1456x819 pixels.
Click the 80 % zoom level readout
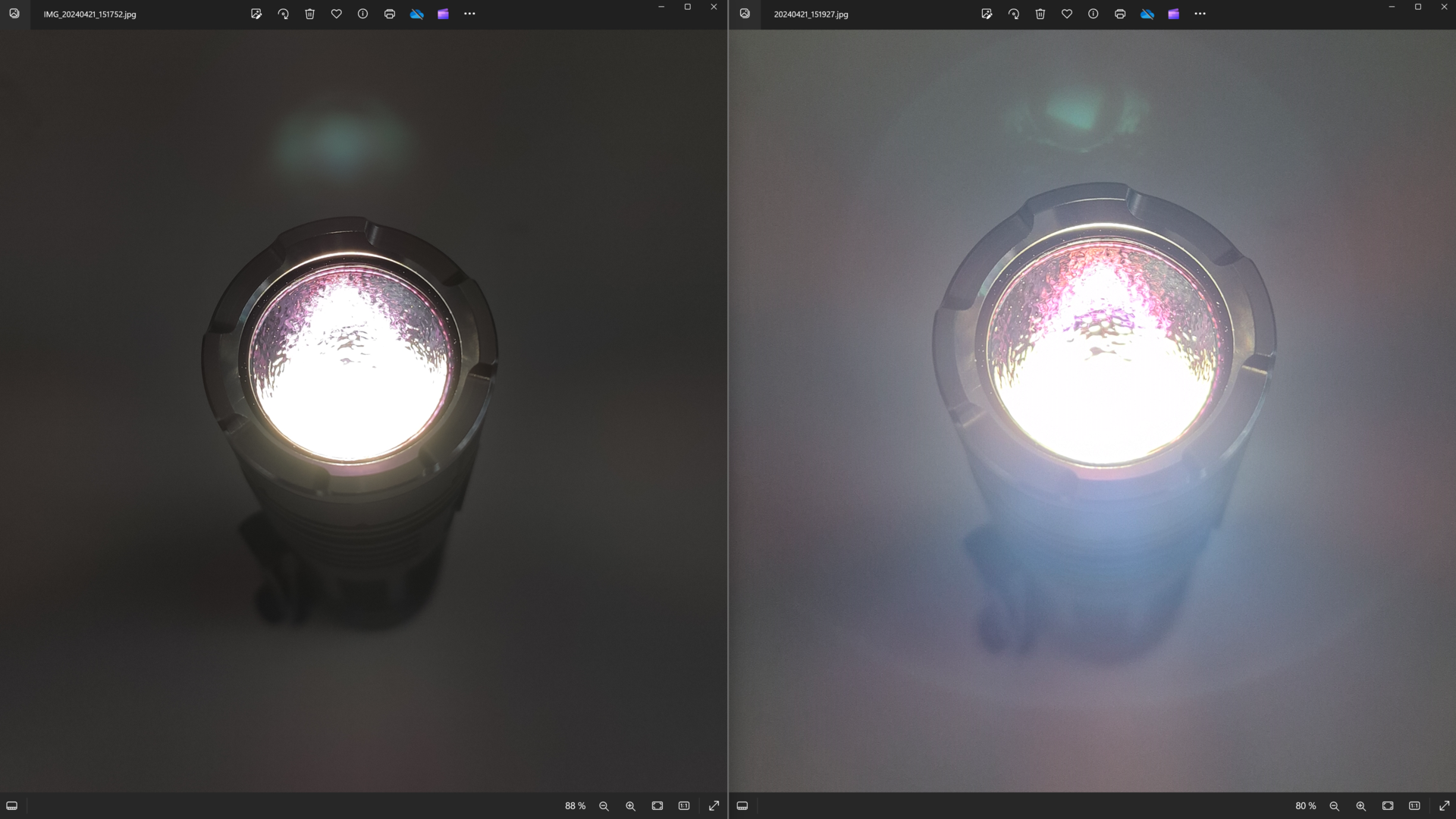point(1305,805)
